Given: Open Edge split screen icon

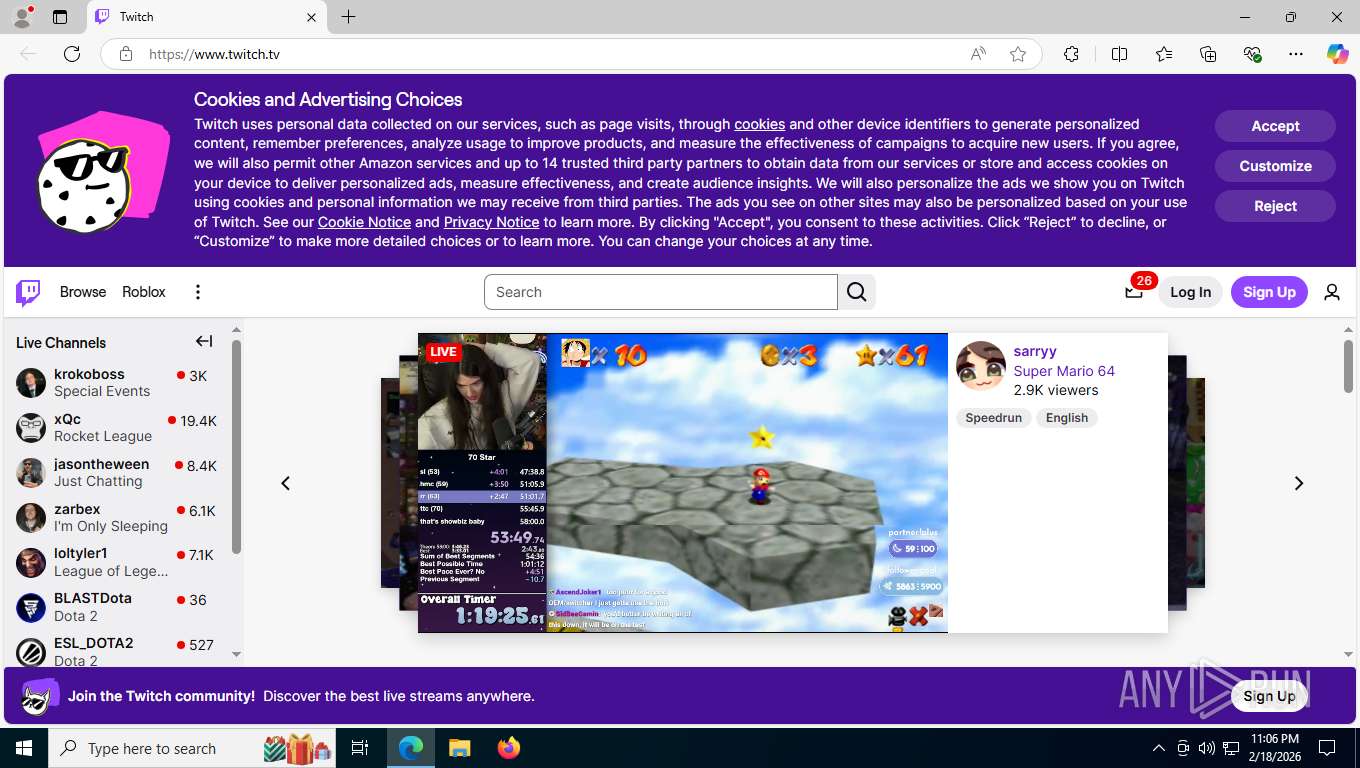Looking at the screenshot, I should pos(1120,54).
